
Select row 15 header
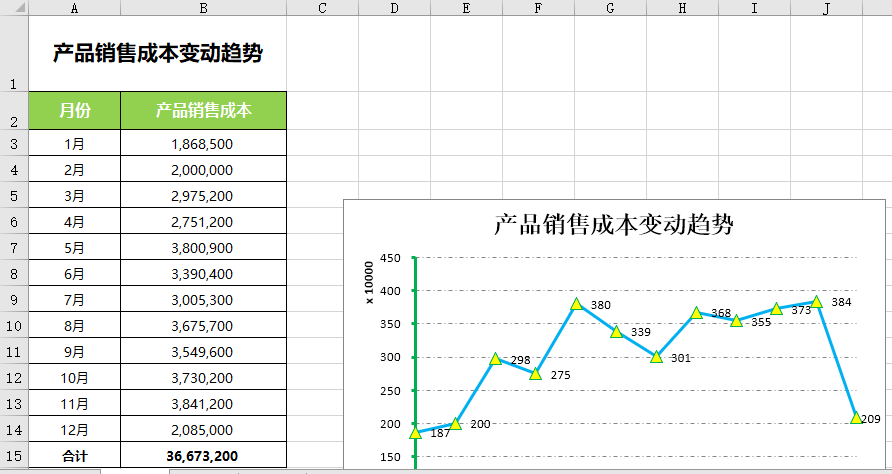[14, 456]
